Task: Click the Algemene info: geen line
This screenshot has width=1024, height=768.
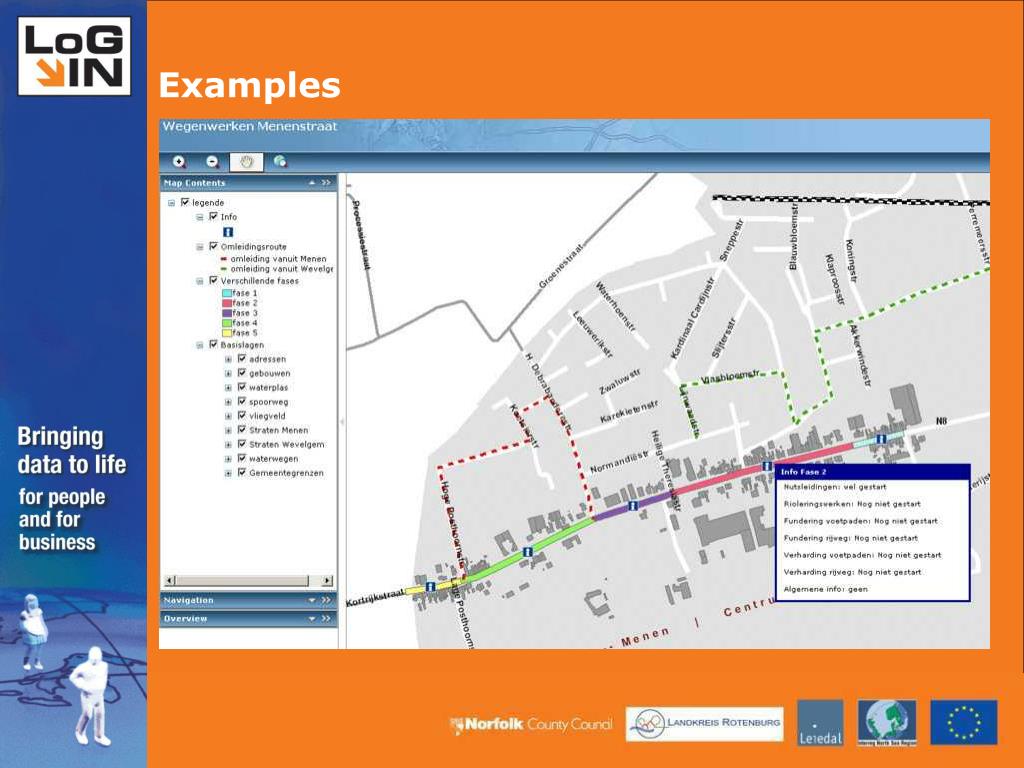Action: 826,589
